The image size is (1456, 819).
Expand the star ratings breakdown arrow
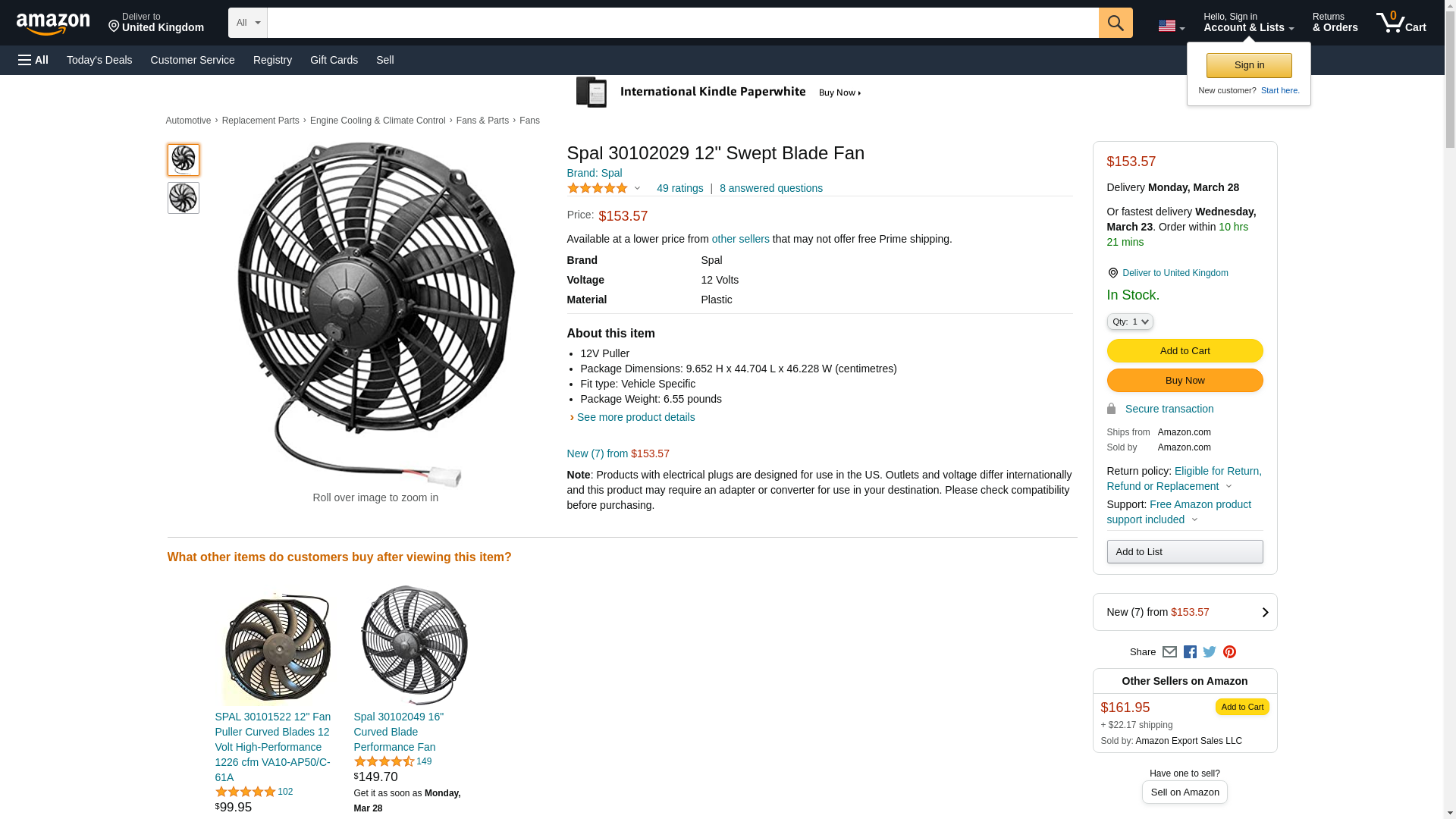(x=637, y=188)
